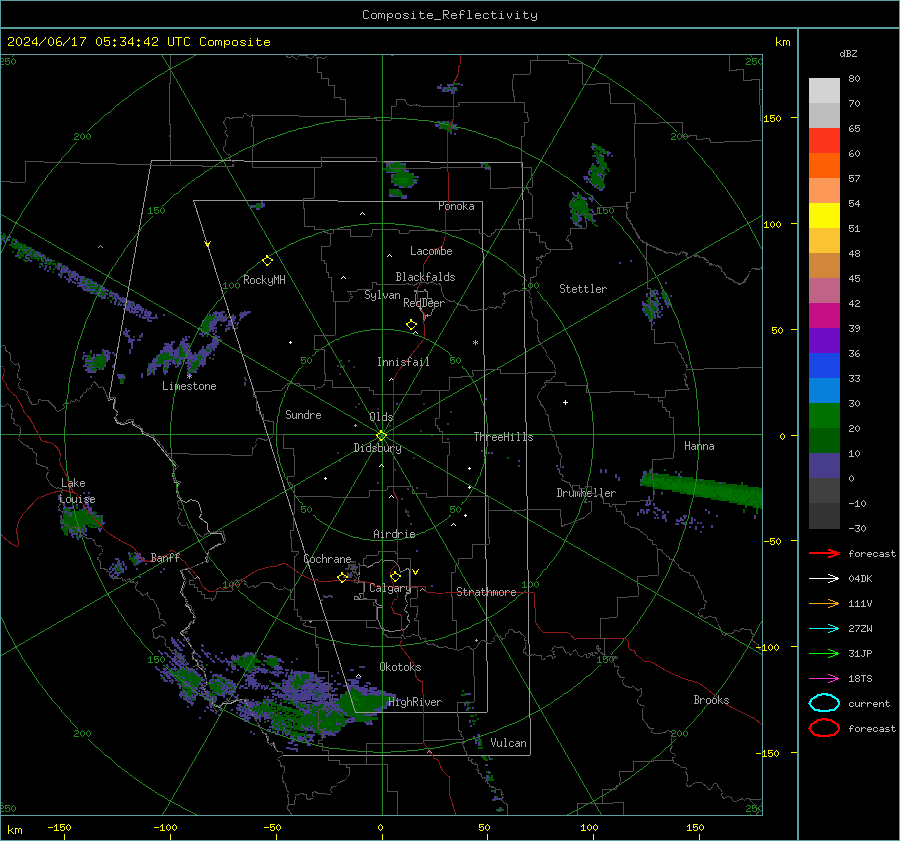Click the Ponoka town label
The height and width of the screenshot is (841, 900).
coord(456,206)
